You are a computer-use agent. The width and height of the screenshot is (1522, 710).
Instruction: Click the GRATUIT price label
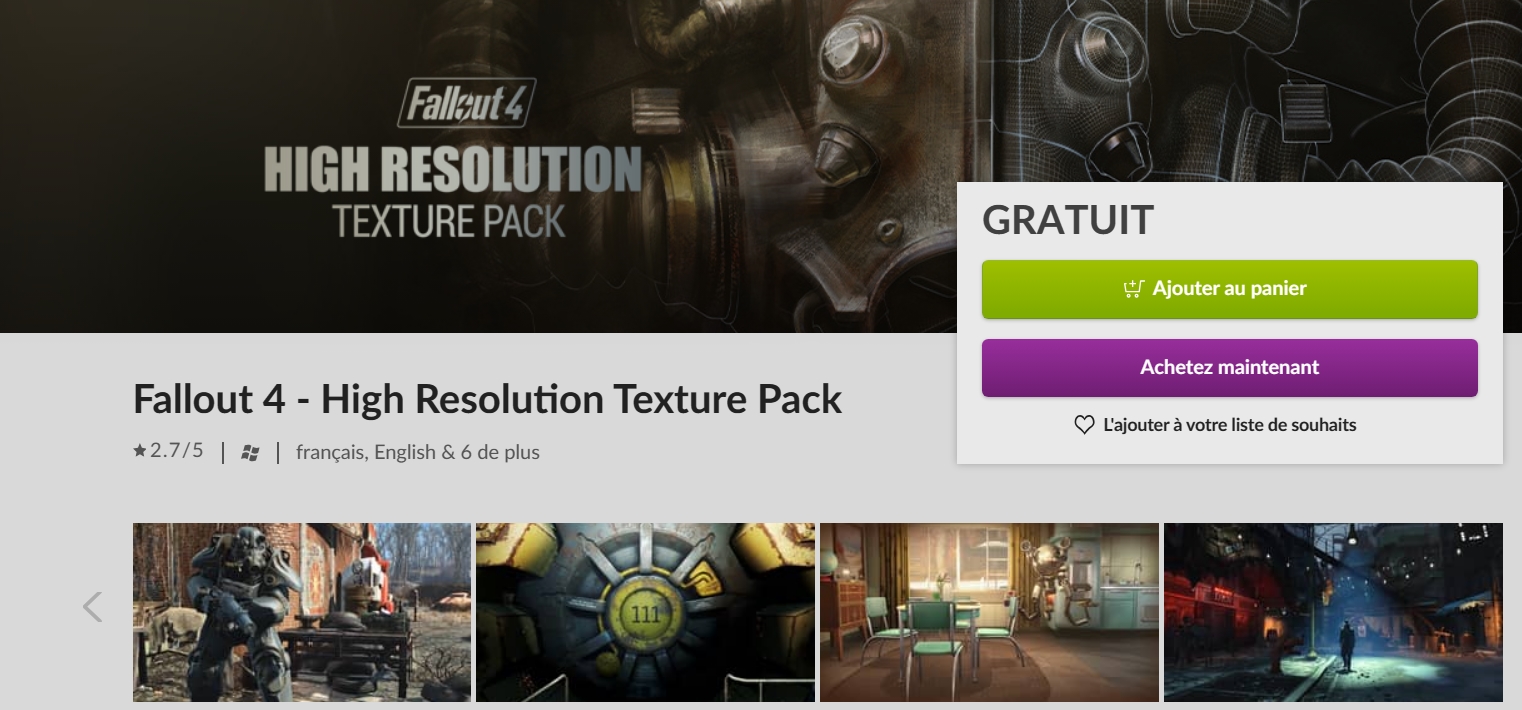pyautogui.click(x=1068, y=220)
